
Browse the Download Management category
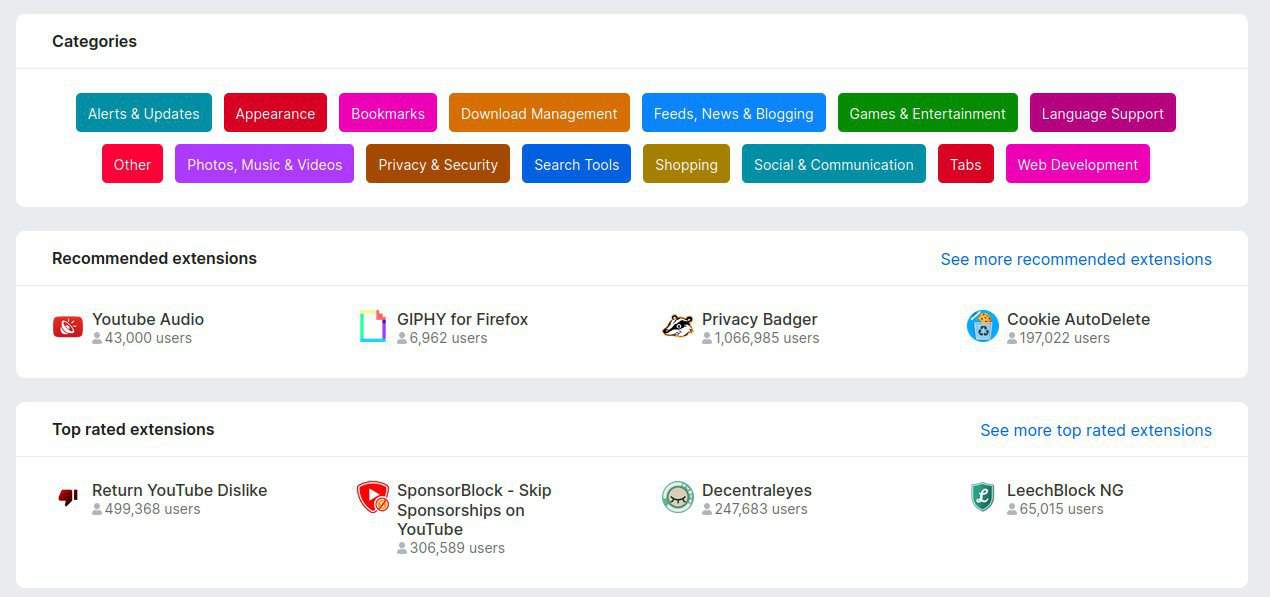pos(539,113)
